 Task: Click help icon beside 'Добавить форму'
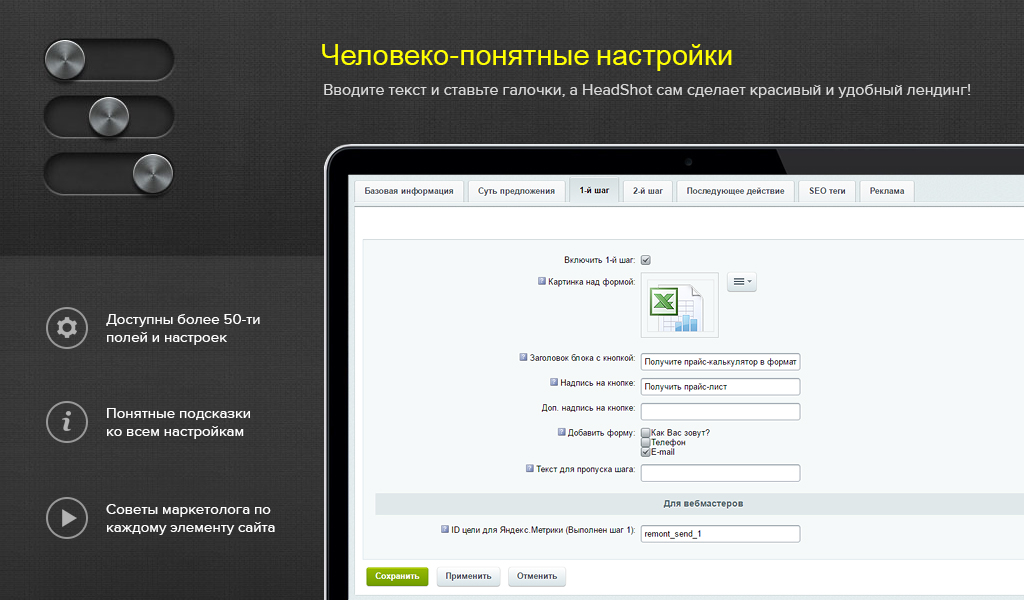click(561, 432)
